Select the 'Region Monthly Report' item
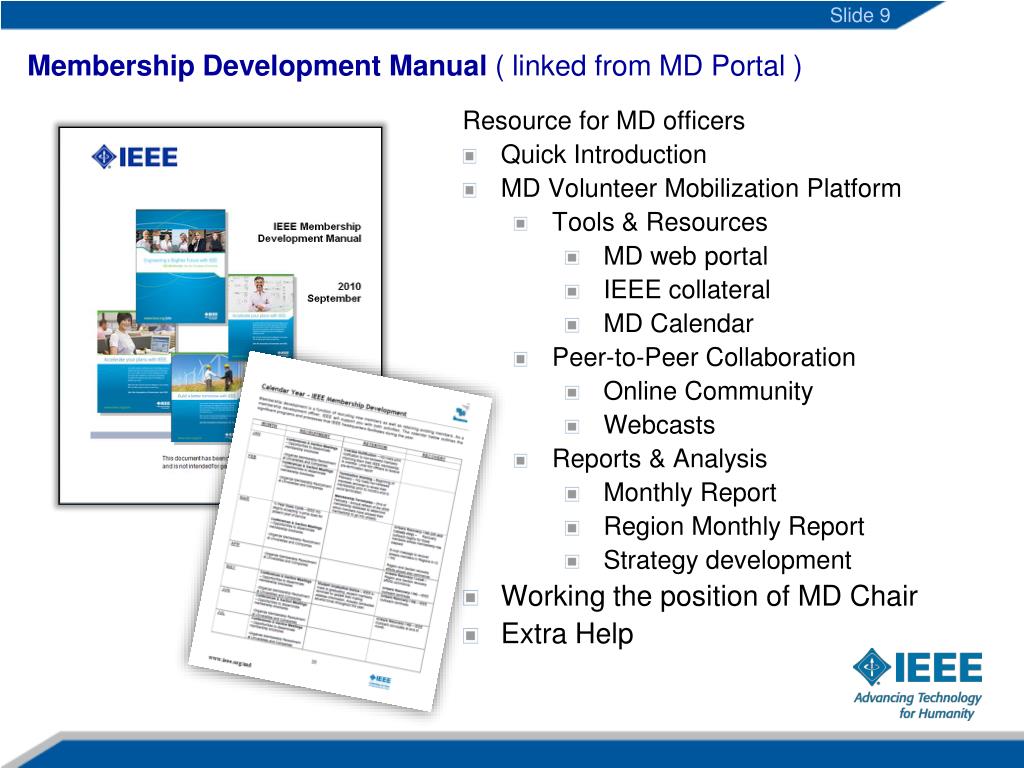 (x=734, y=526)
